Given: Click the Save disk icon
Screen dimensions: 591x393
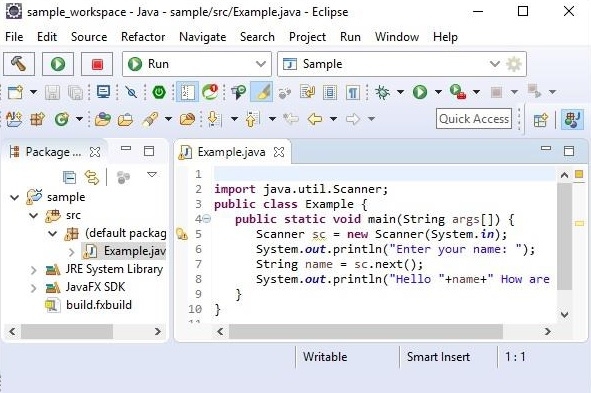Looking at the screenshot, I should (x=52, y=92).
